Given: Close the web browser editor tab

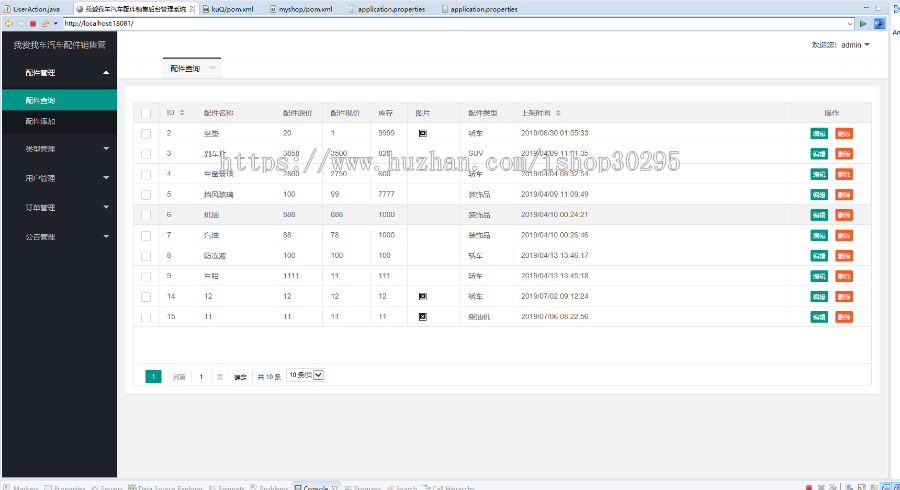Looking at the screenshot, I should pyautogui.click(x=192, y=9).
